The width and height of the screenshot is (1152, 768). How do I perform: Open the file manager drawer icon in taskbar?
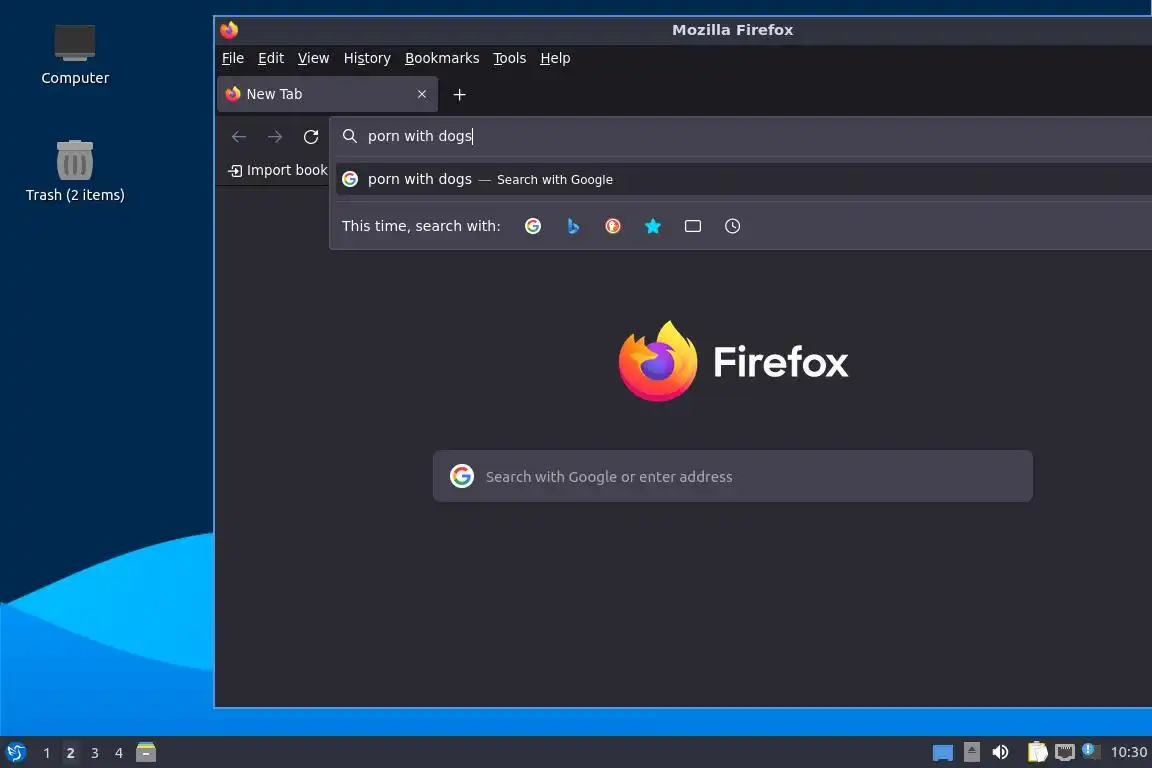pyautogui.click(x=145, y=752)
